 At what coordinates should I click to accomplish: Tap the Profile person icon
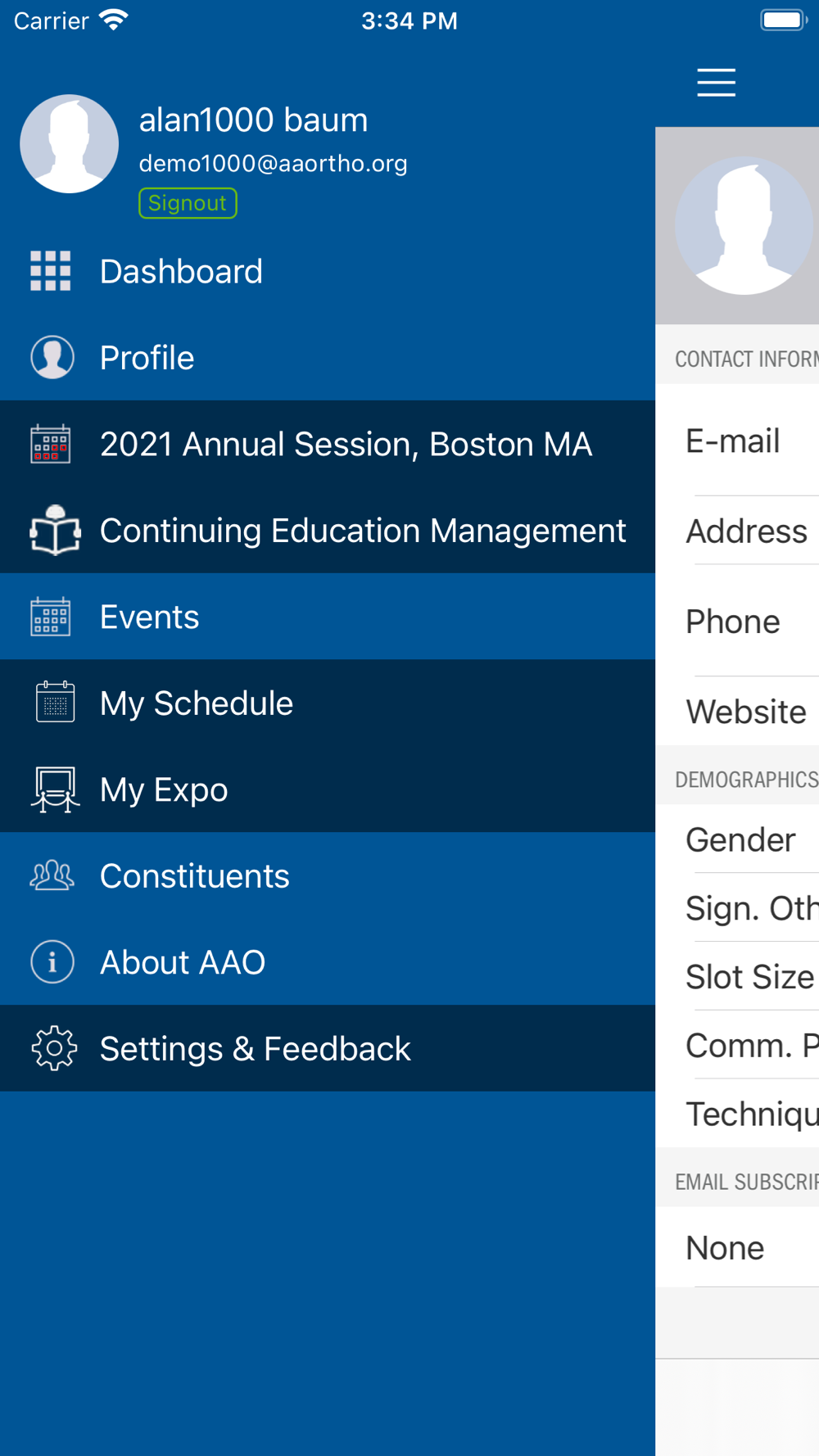click(x=52, y=358)
